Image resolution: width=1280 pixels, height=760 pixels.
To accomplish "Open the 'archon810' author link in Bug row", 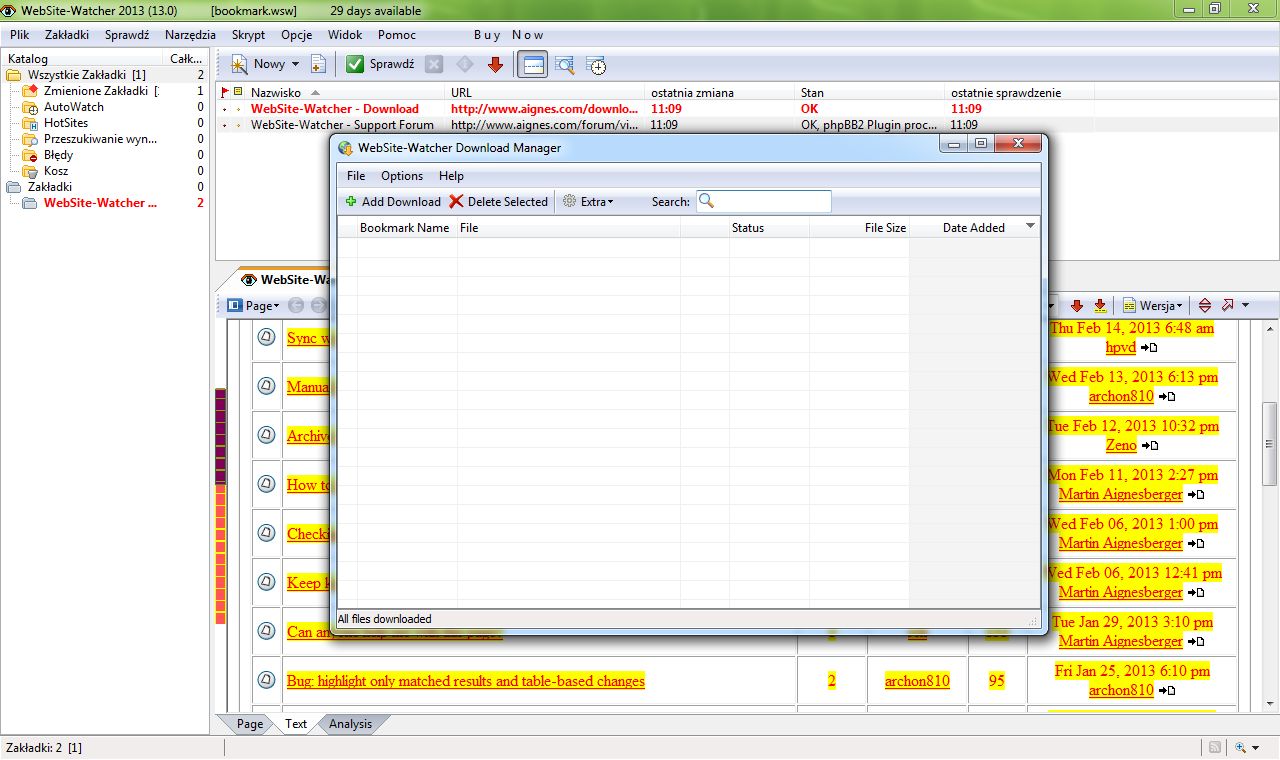I will (917, 681).
